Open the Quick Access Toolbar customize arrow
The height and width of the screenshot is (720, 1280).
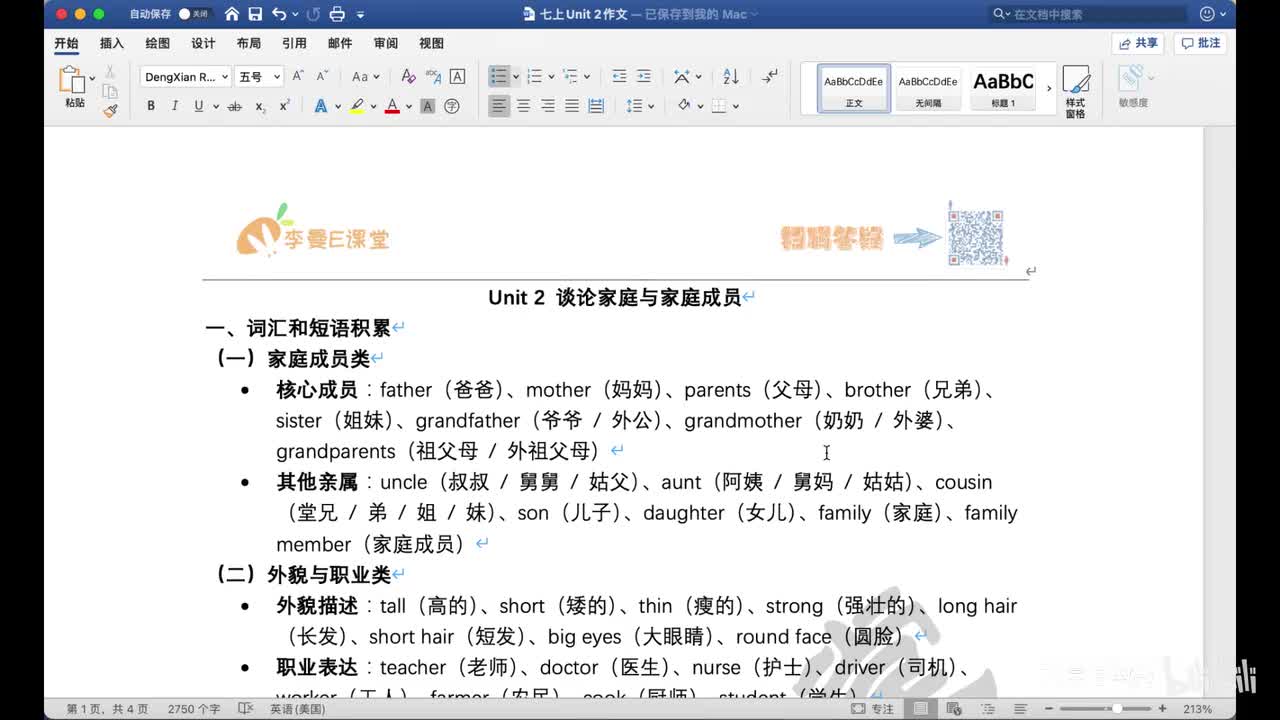tap(361, 15)
